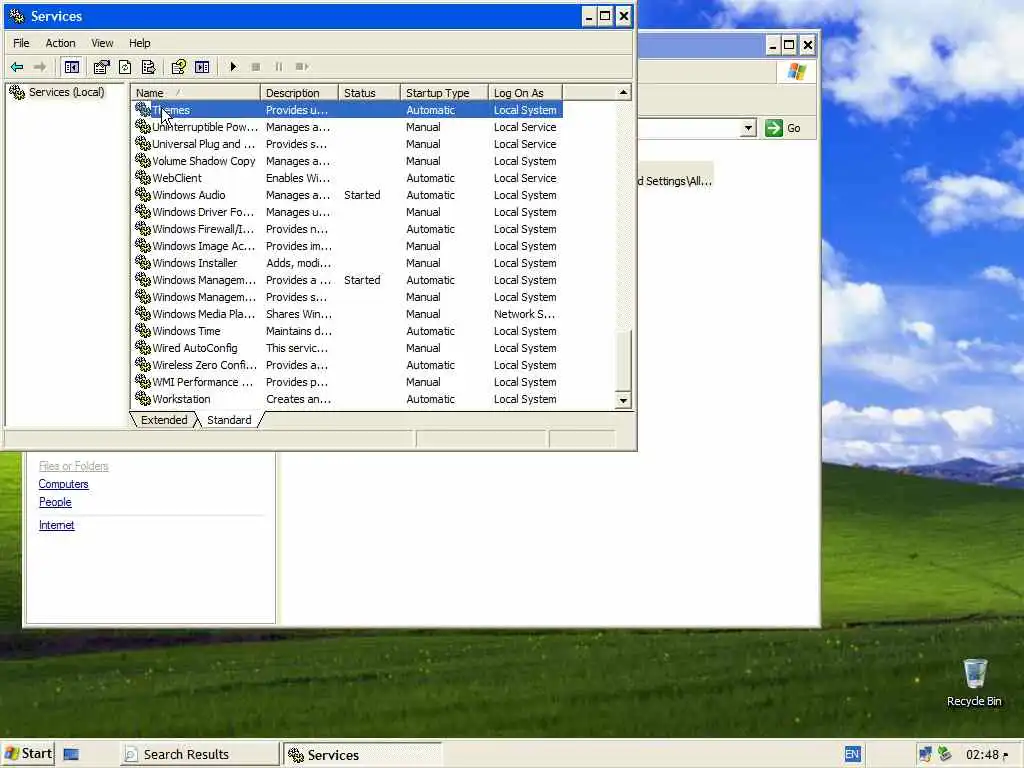
Task: Click Go button in Search Results window
Action: click(783, 128)
